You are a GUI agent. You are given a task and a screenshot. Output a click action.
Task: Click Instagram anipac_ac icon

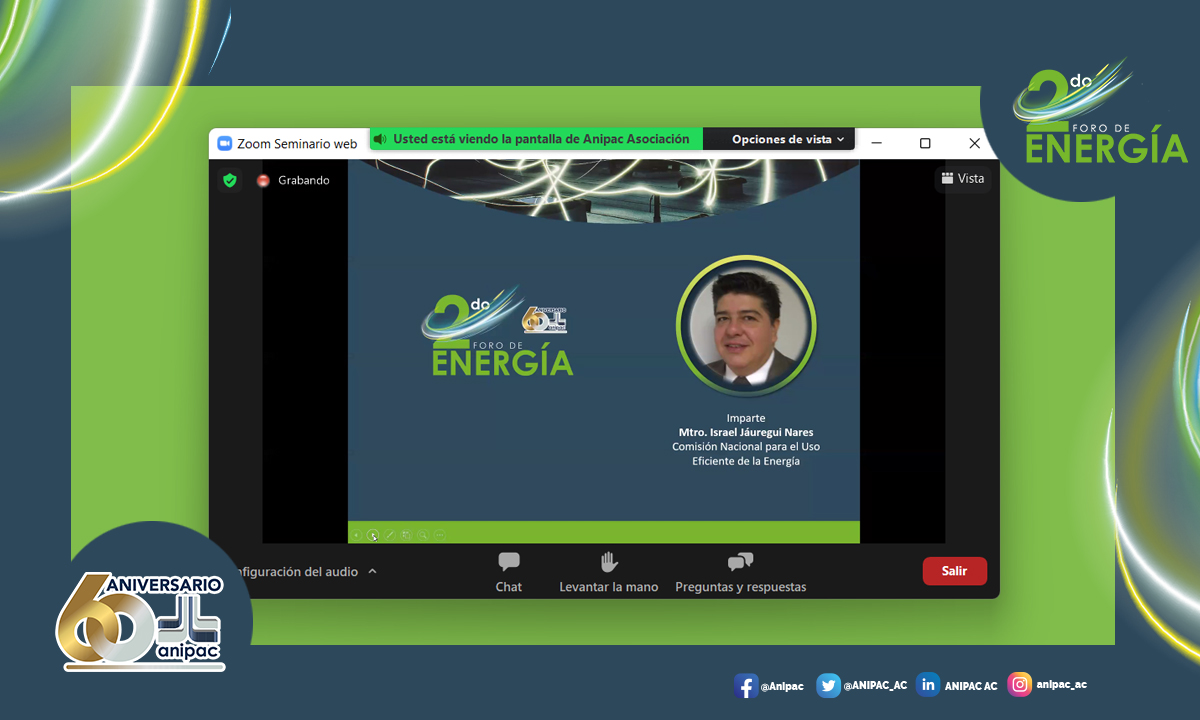pyautogui.click(x=1020, y=685)
